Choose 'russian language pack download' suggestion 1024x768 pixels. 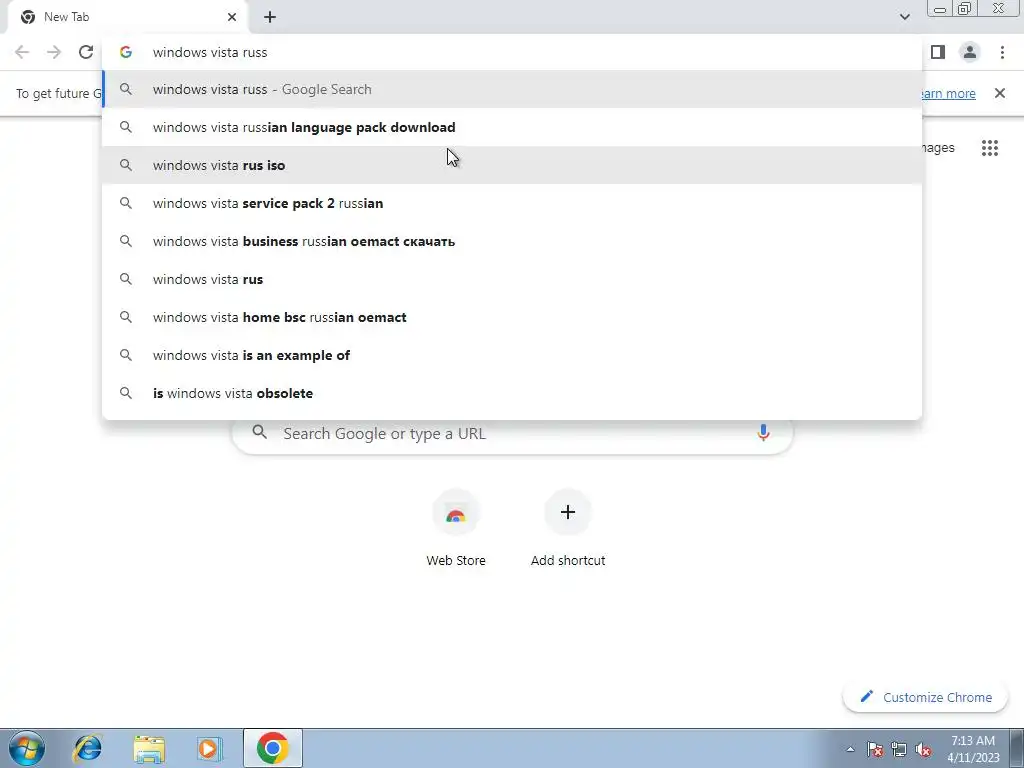point(512,127)
